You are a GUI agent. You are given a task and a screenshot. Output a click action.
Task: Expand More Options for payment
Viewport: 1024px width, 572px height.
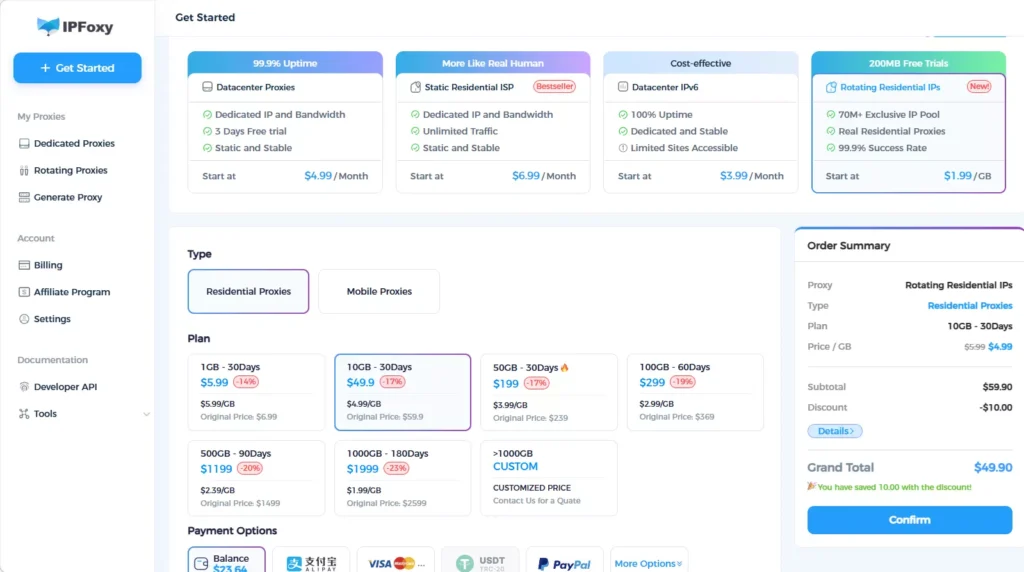tap(648, 563)
